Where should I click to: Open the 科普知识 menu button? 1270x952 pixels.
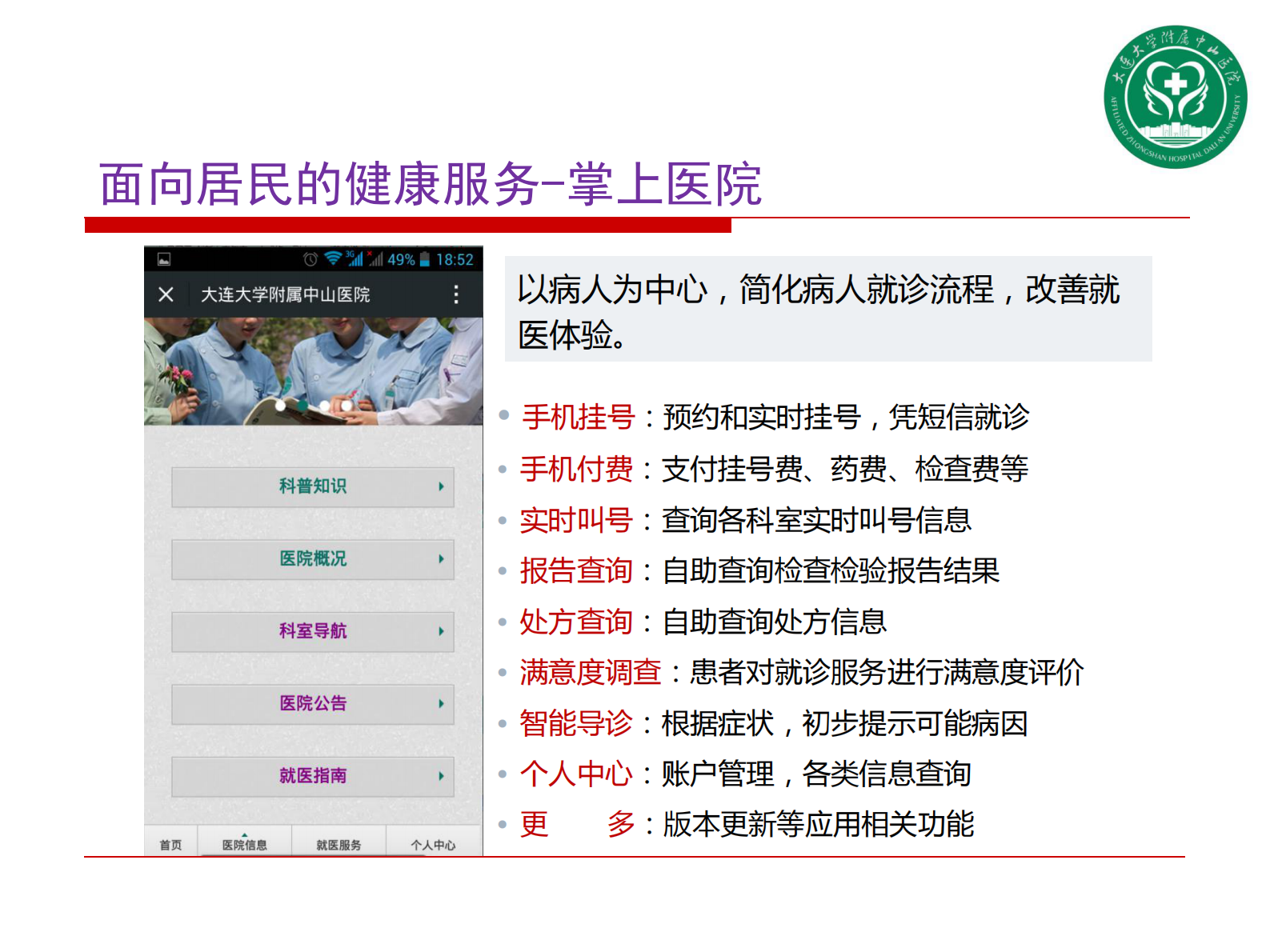(313, 486)
